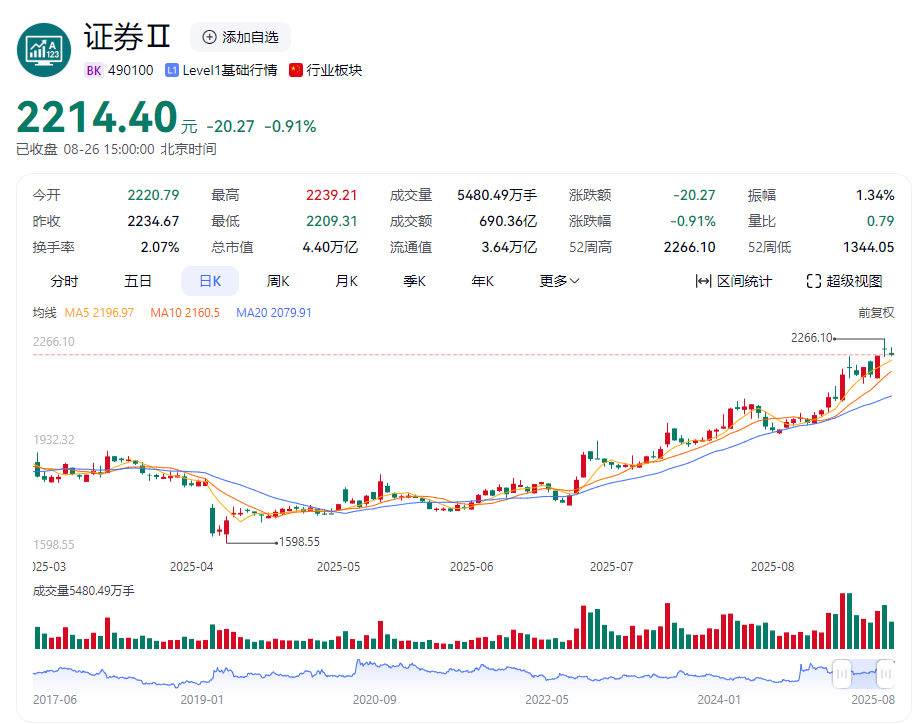914x724 pixels.
Task: Click 最高 value 2239.21
Action: point(332,195)
